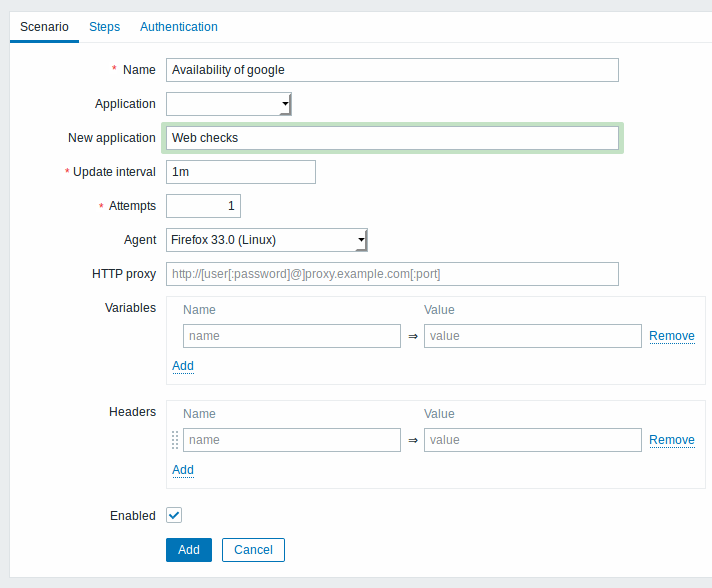
Task: Switch to the Steps tab
Action: pos(104,27)
